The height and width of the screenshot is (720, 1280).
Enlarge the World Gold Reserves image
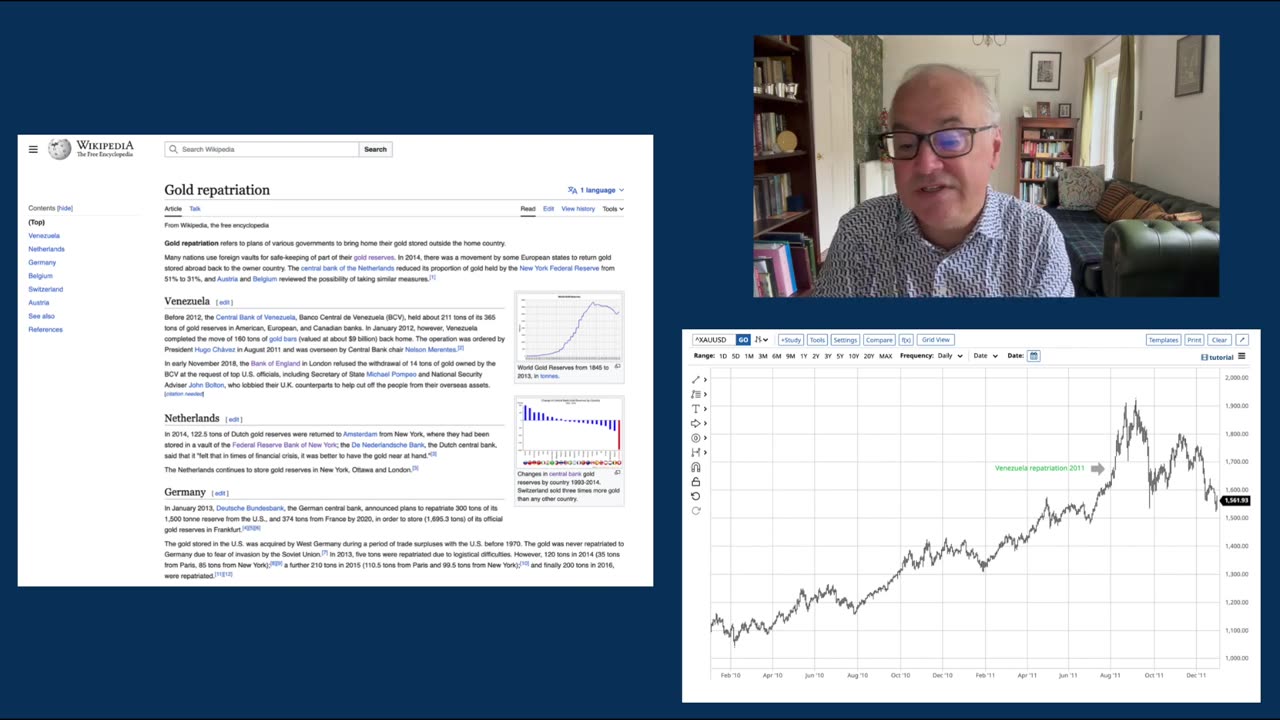point(617,367)
